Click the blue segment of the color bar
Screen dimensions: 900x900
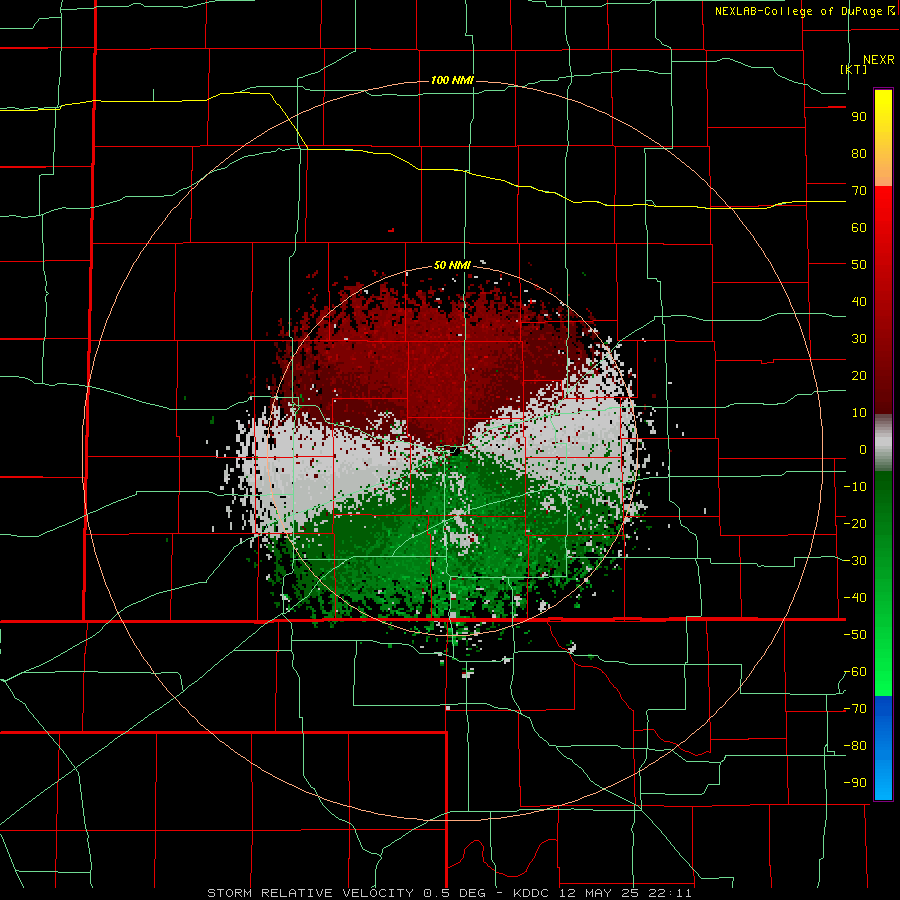[x=883, y=748]
